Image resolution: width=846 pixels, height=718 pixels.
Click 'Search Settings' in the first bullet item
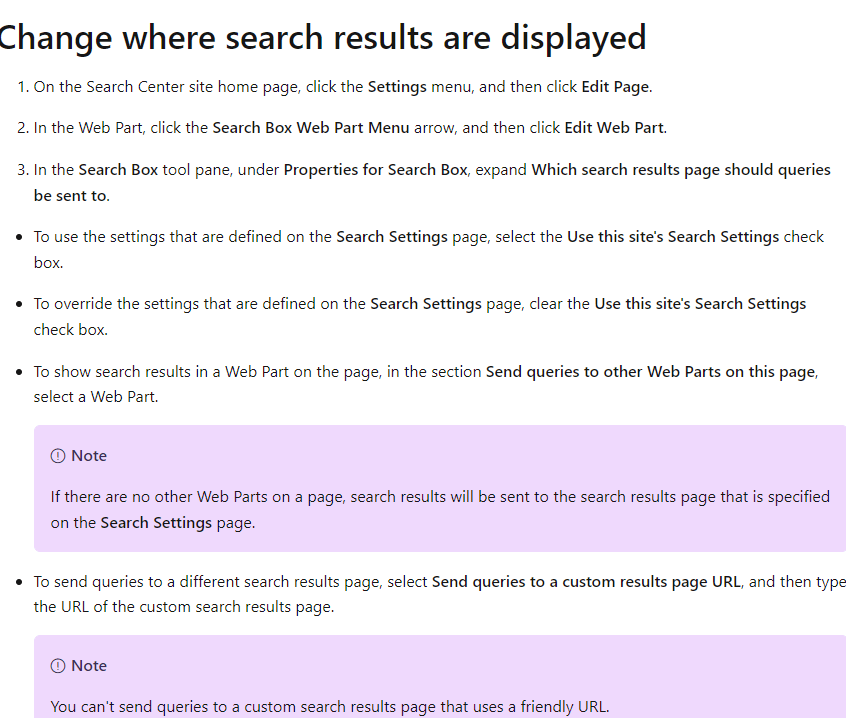coord(392,237)
